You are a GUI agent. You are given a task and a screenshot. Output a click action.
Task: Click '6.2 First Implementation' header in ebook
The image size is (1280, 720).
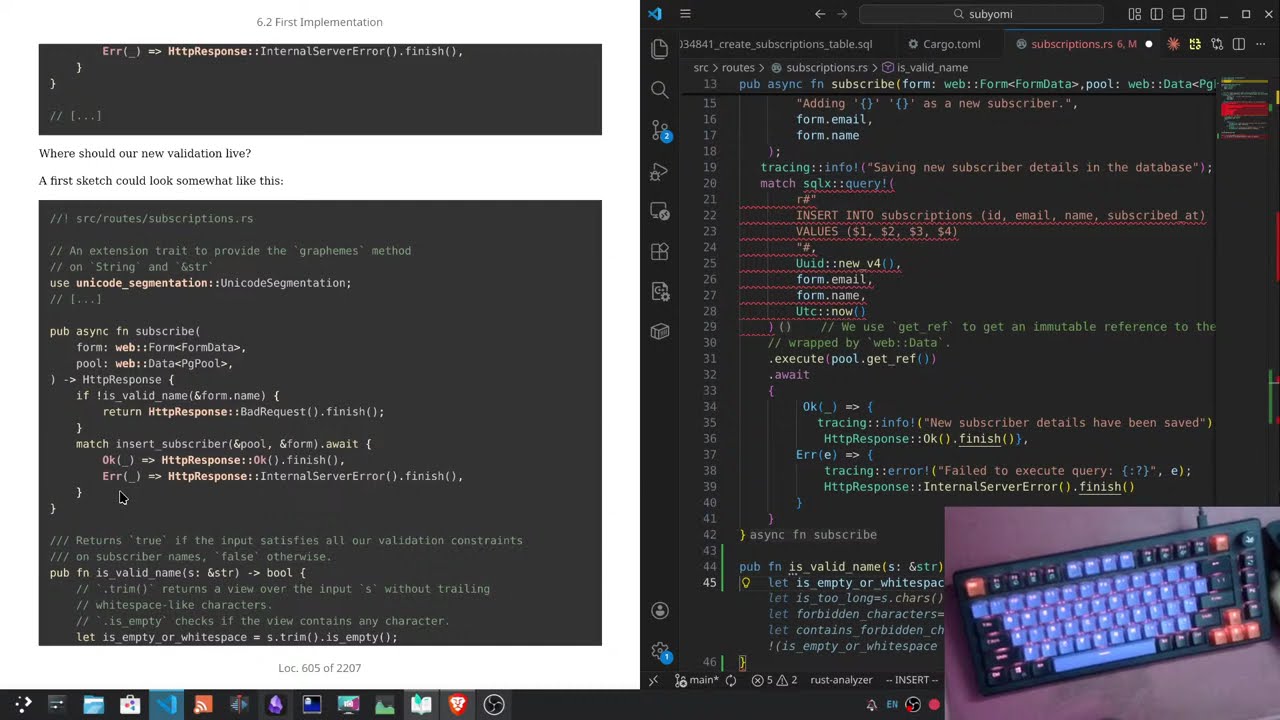click(320, 22)
